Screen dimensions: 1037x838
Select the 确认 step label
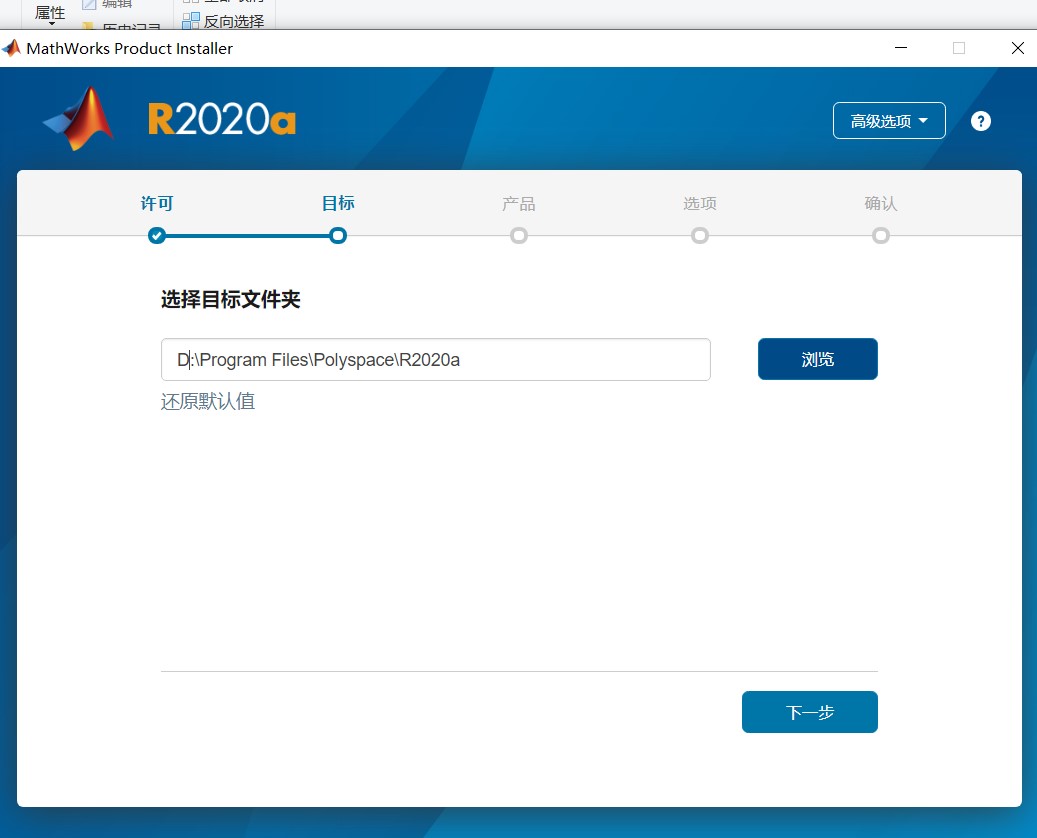[x=881, y=203]
